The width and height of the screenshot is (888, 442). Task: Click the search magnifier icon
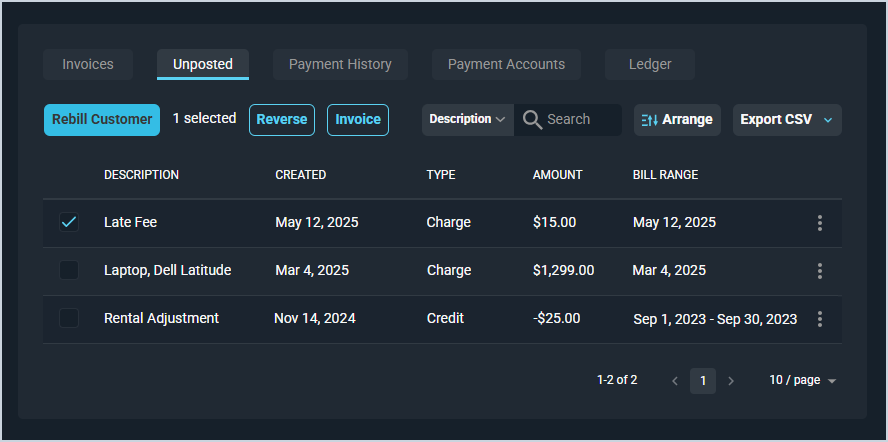[x=532, y=120]
